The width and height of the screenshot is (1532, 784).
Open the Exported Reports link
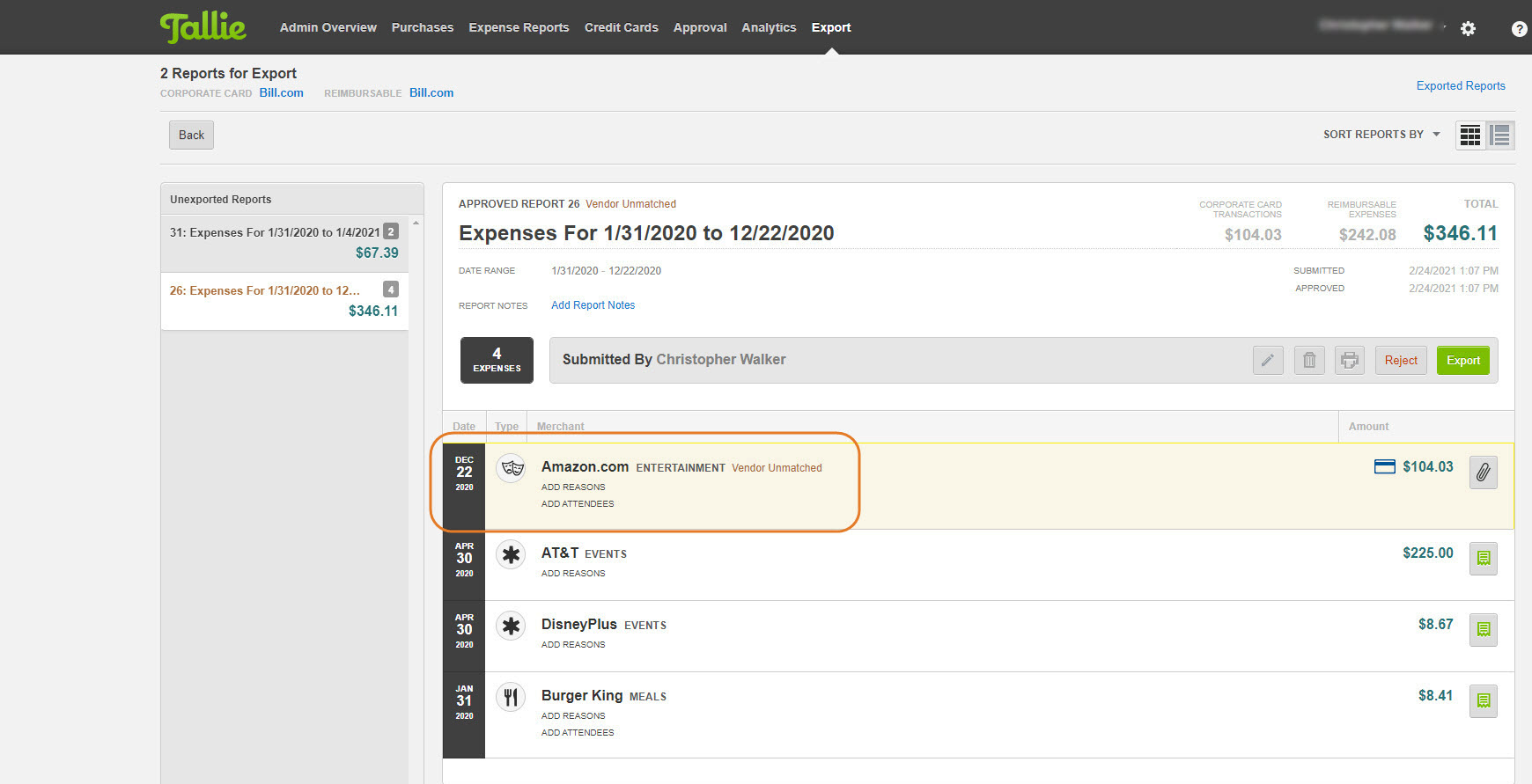point(1461,85)
